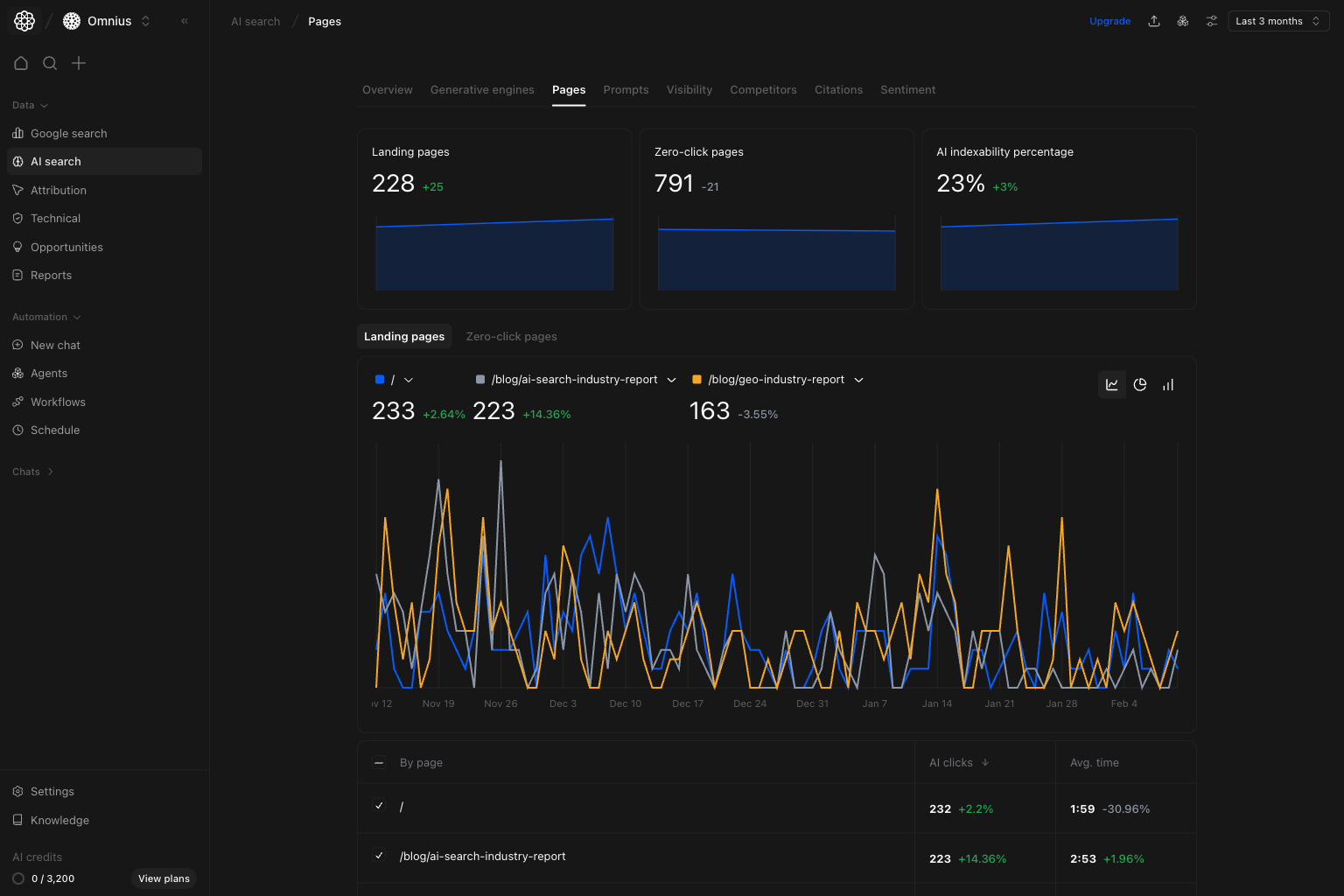Click the blue legend swatch for /

(377, 379)
